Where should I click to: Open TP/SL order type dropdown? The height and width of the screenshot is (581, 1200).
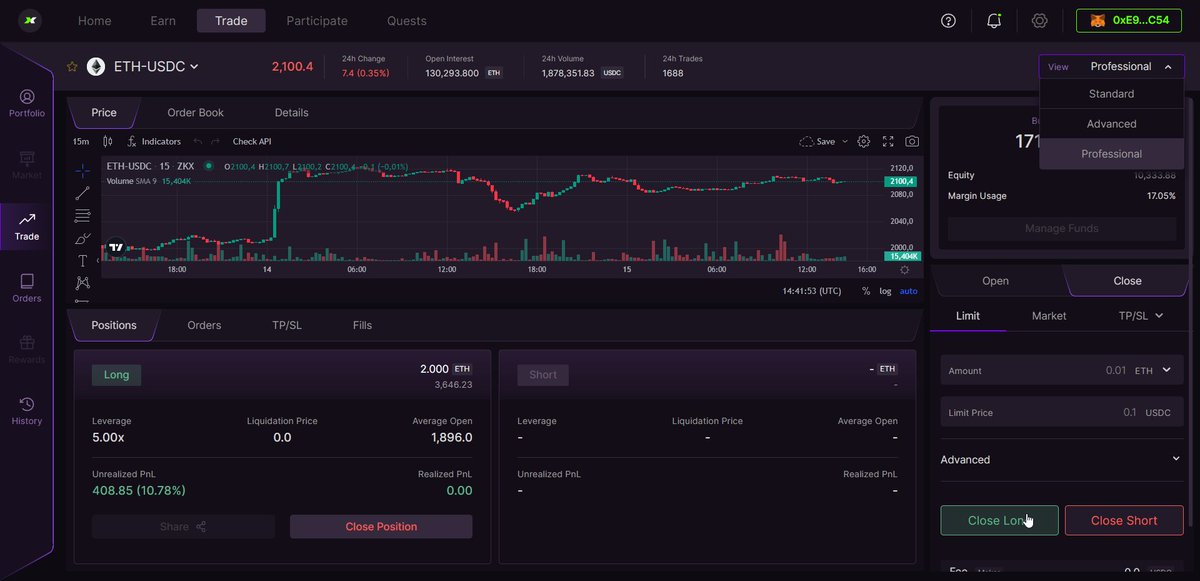pyautogui.click(x=1141, y=316)
